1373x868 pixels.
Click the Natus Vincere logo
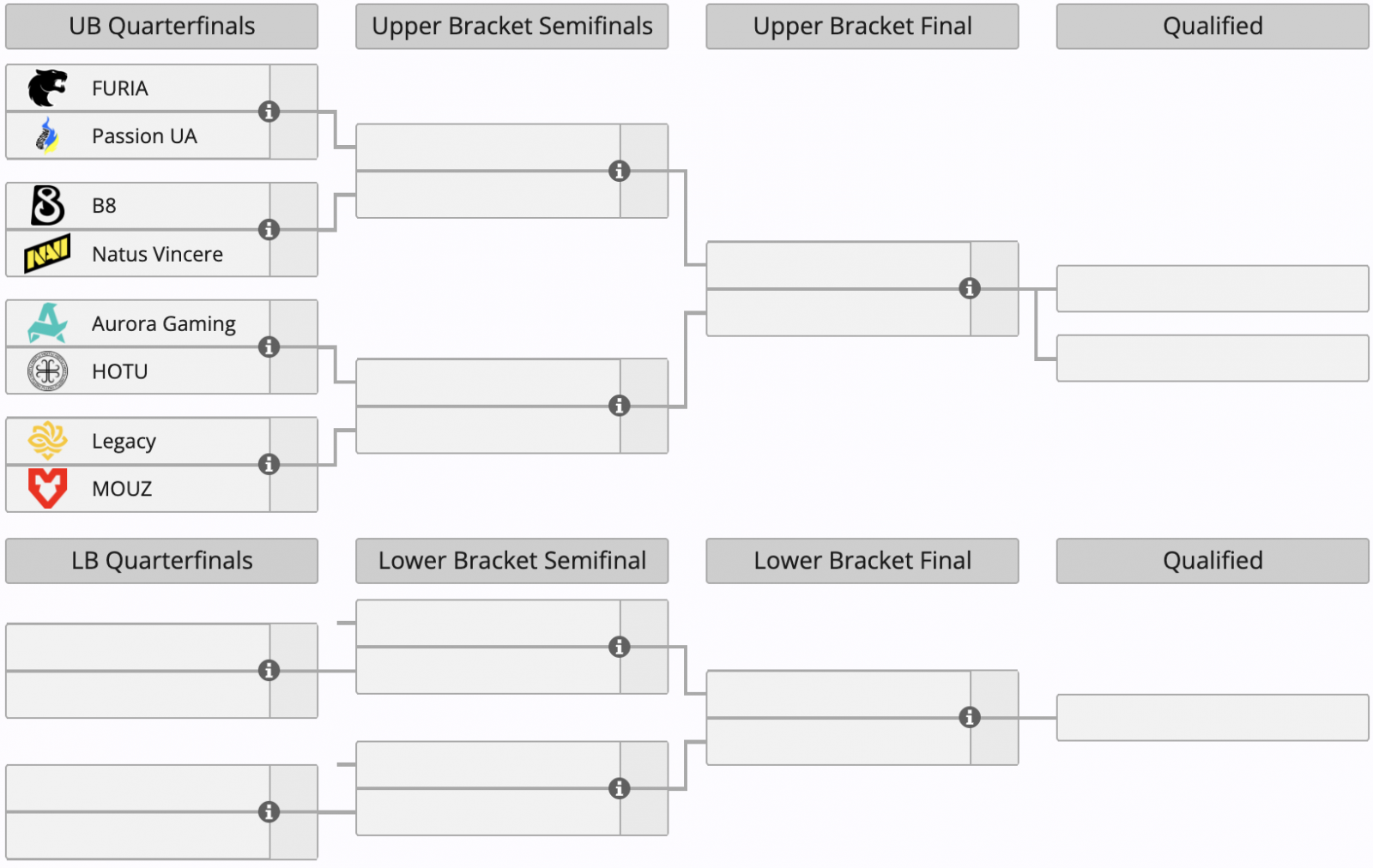(47, 254)
